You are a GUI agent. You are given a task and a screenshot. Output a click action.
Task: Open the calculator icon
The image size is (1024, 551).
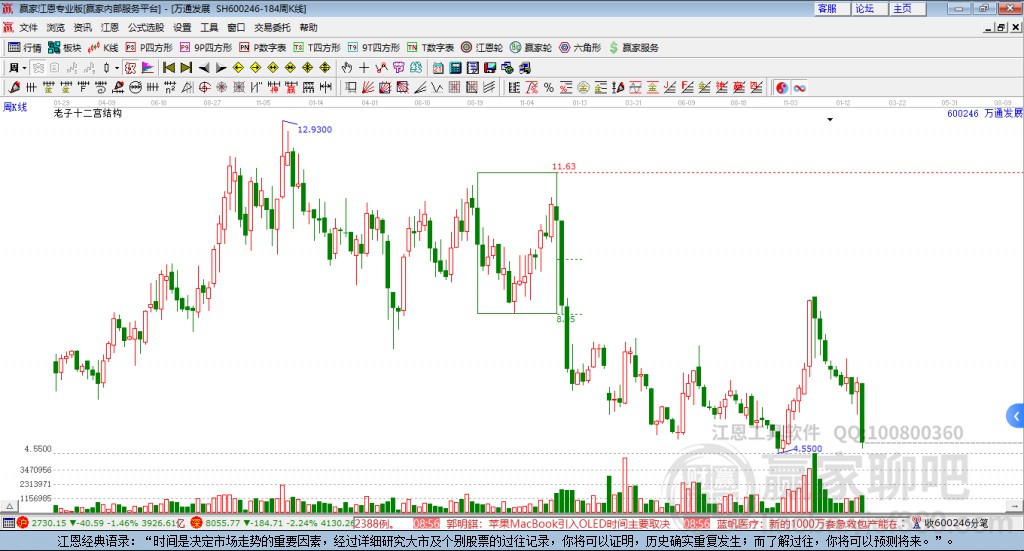(x=455, y=68)
